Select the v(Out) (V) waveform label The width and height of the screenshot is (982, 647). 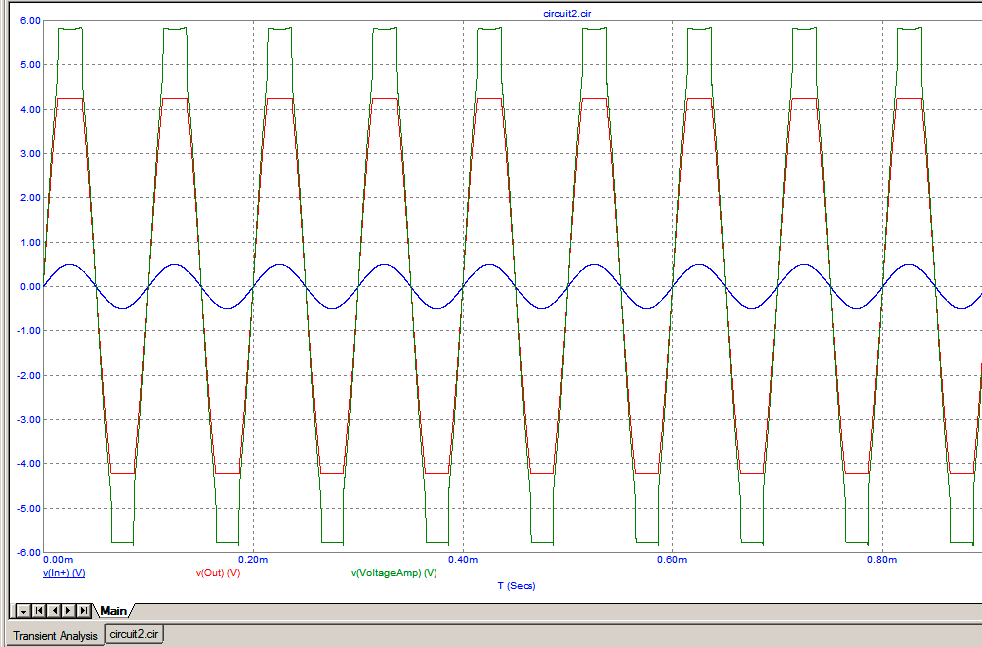pyautogui.click(x=218, y=572)
